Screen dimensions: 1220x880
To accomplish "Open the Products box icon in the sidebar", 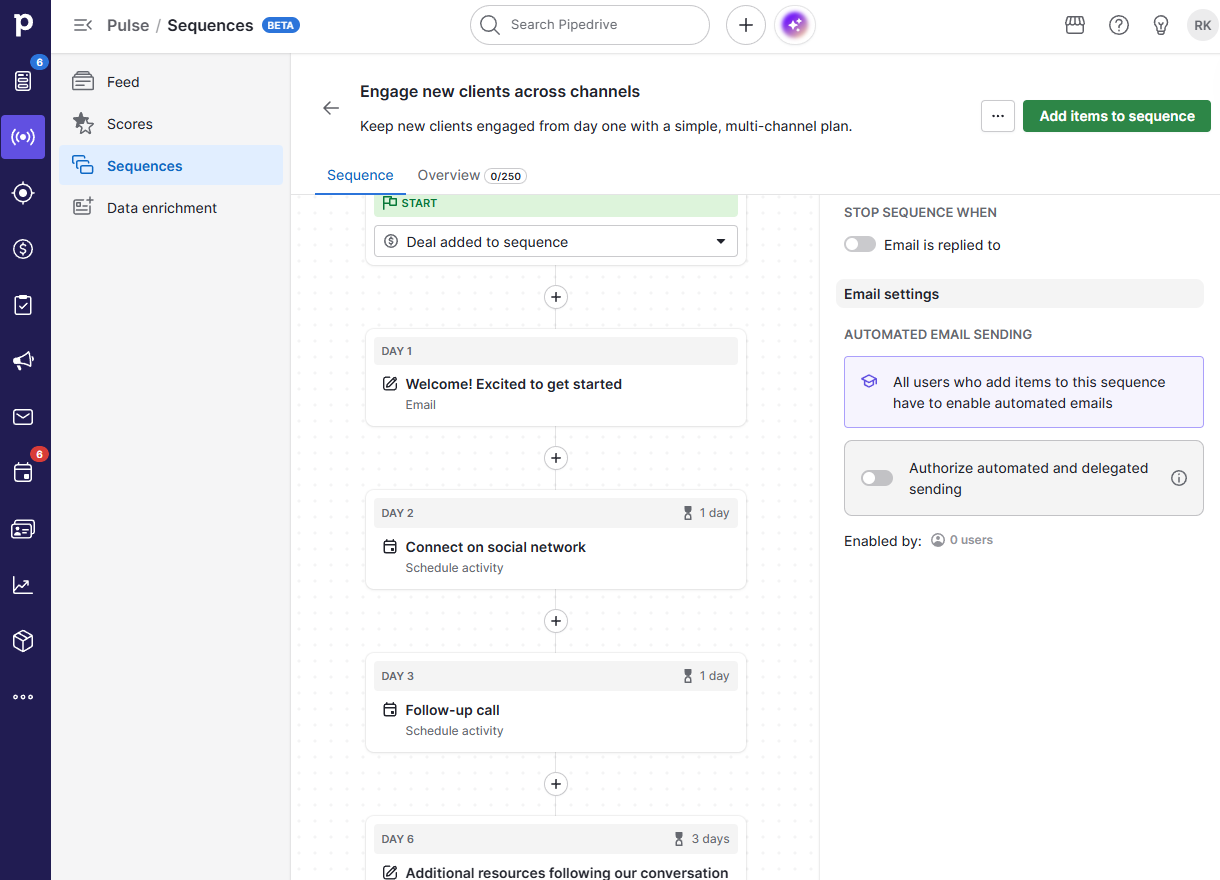I will click(24, 641).
